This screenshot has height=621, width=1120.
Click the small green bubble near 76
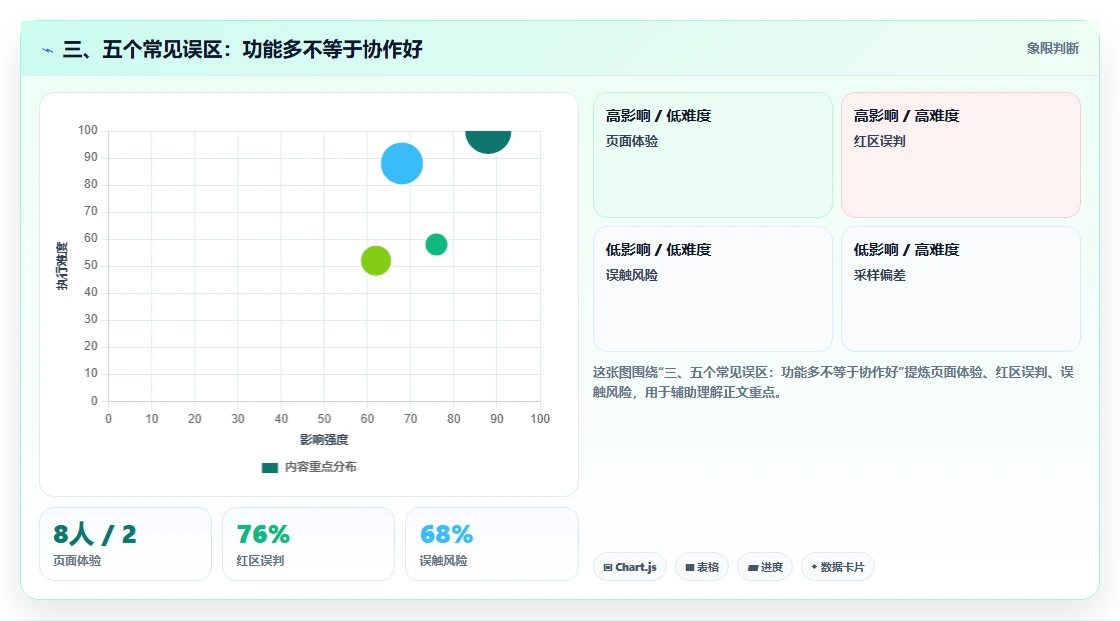coord(436,244)
